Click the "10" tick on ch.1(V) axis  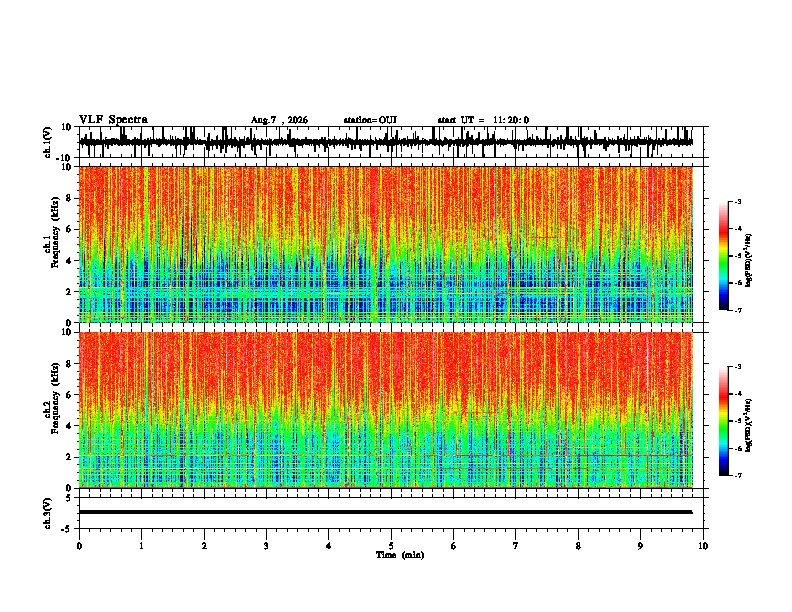coord(67,127)
